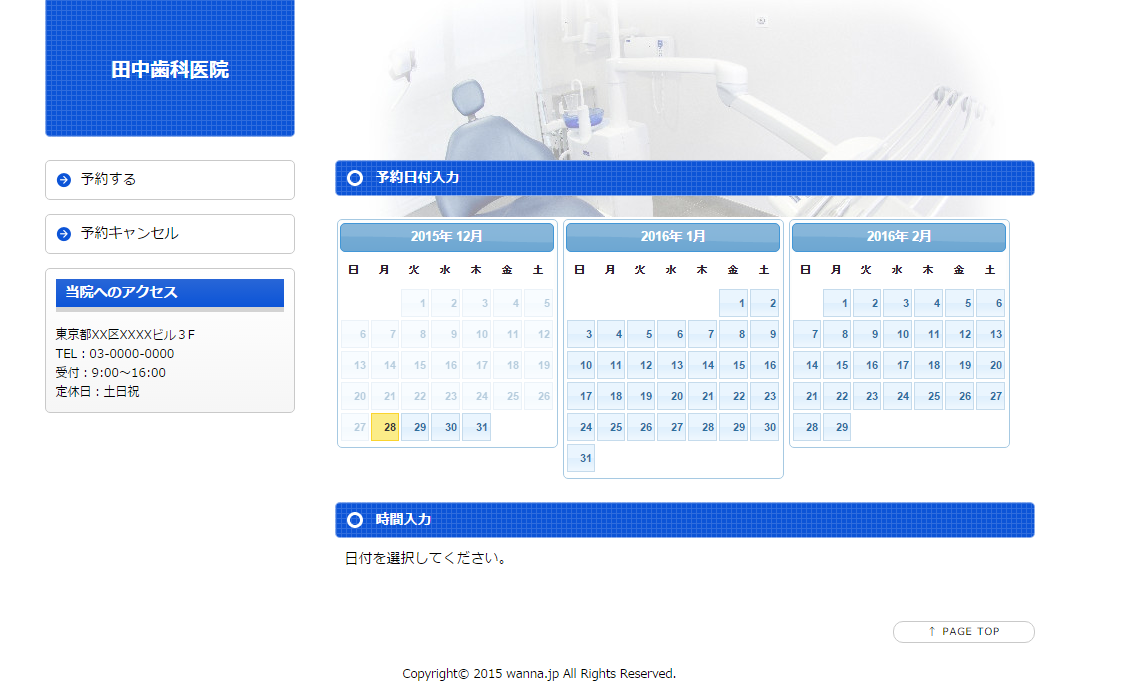Open the 予約する menu item
This screenshot has height=693, width=1126.
coord(170,180)
